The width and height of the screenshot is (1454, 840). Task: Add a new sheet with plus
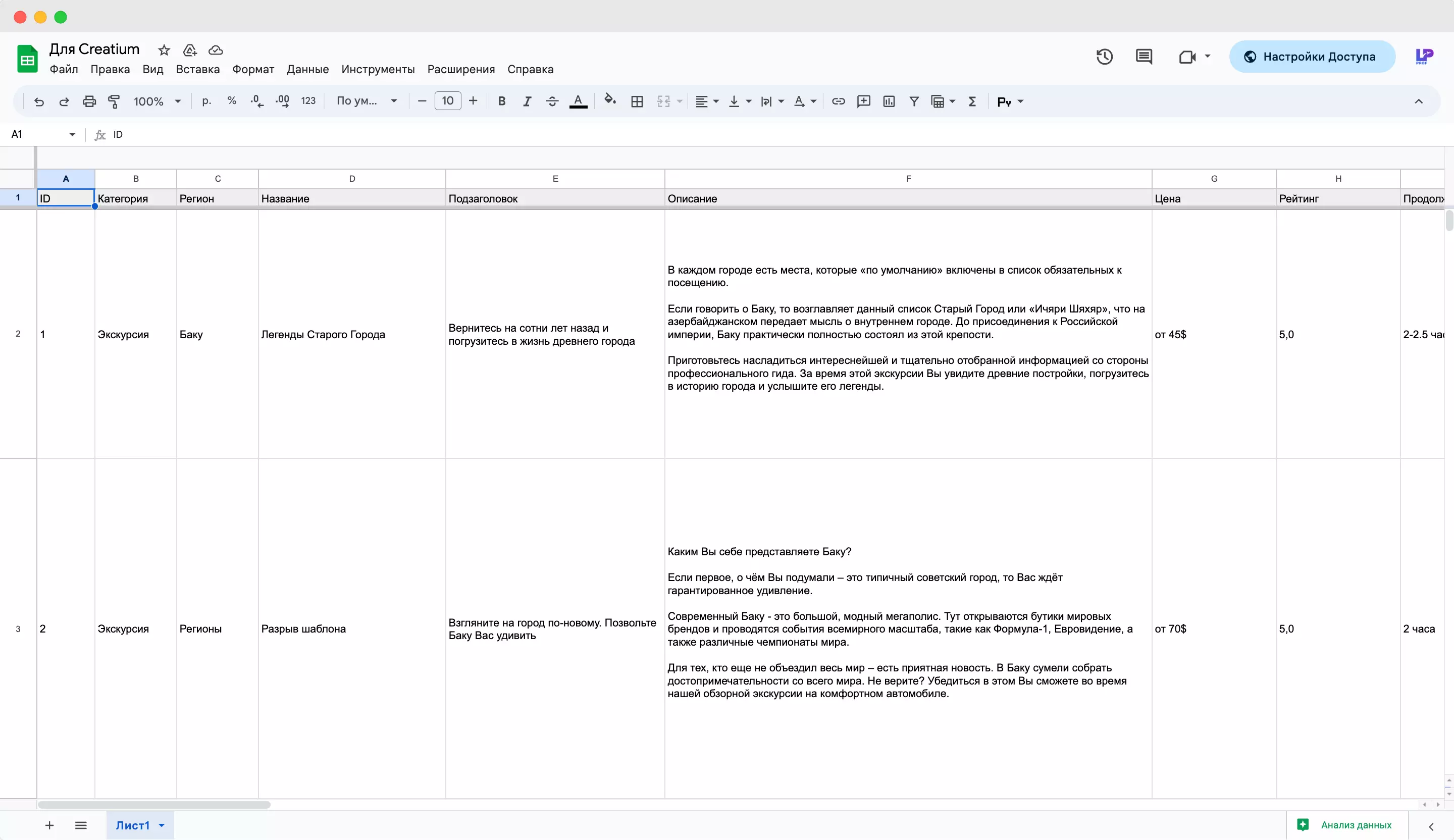[x=49, y=825]
